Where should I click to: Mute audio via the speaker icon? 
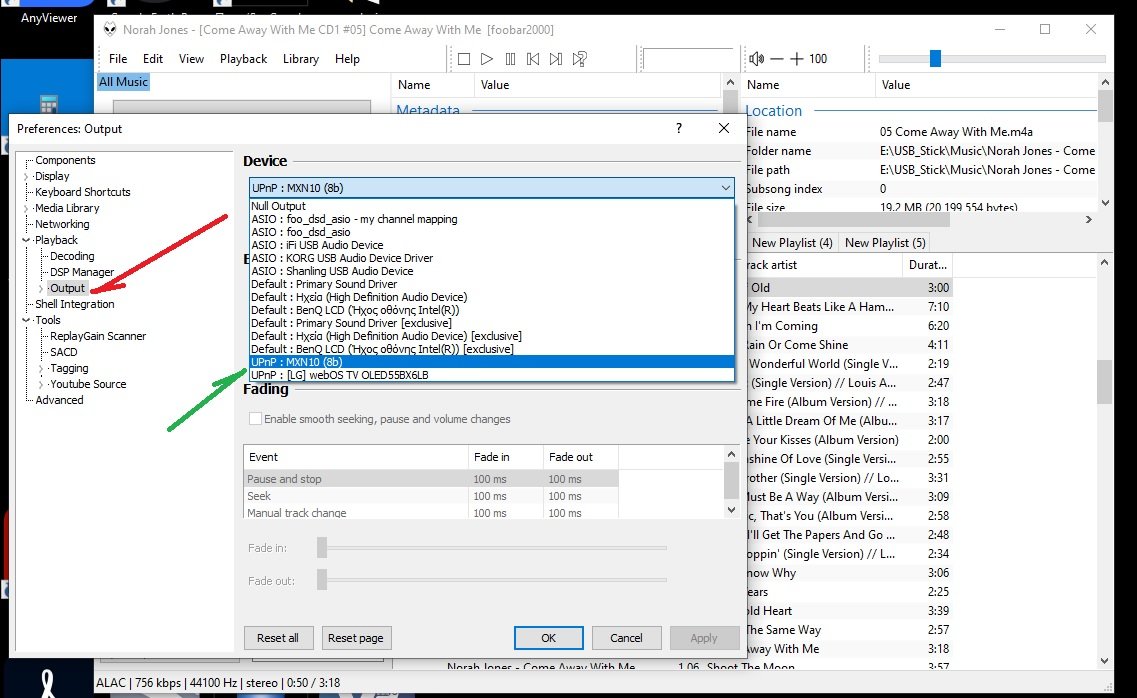[x=756, y=58]
